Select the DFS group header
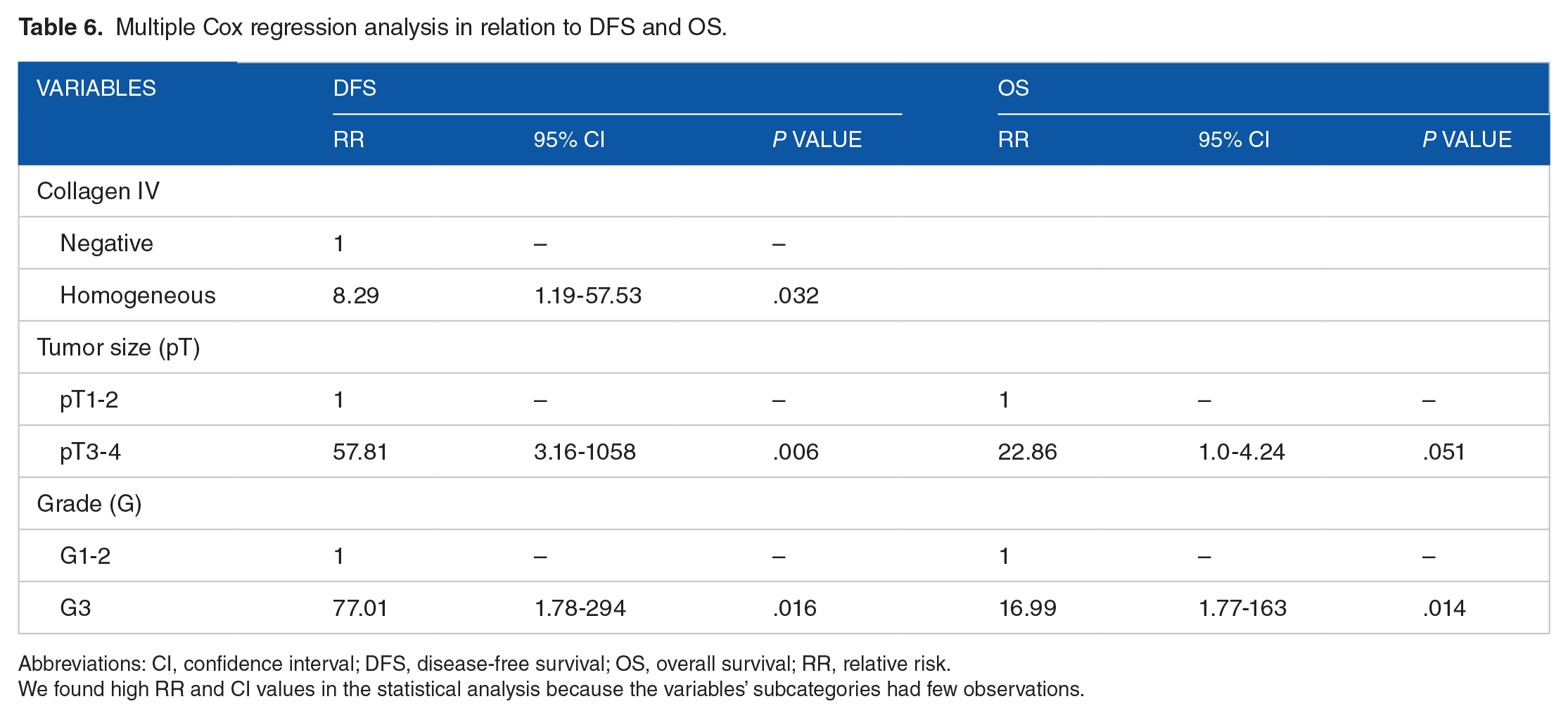Viewport: 1568px width, 718px height. click(x=355, y=88)
